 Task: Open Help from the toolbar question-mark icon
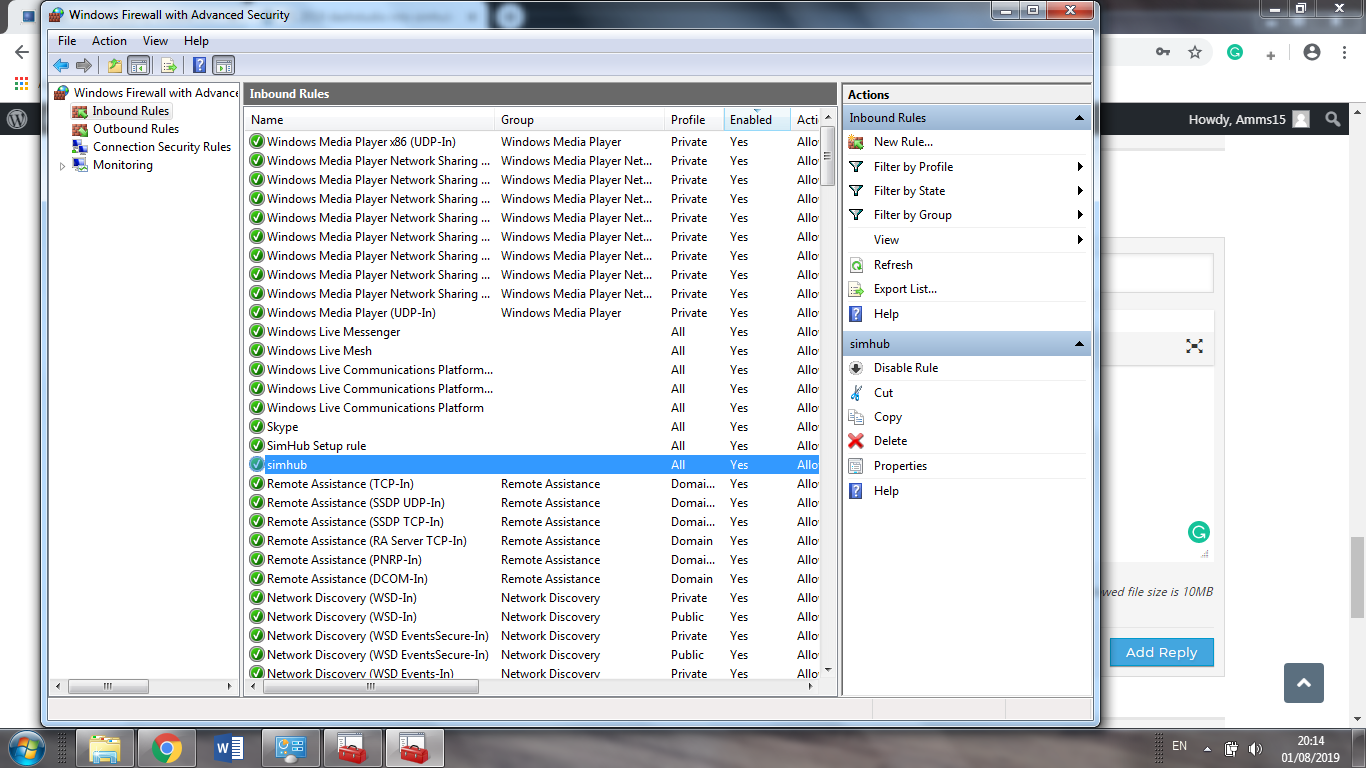point(199,66)
